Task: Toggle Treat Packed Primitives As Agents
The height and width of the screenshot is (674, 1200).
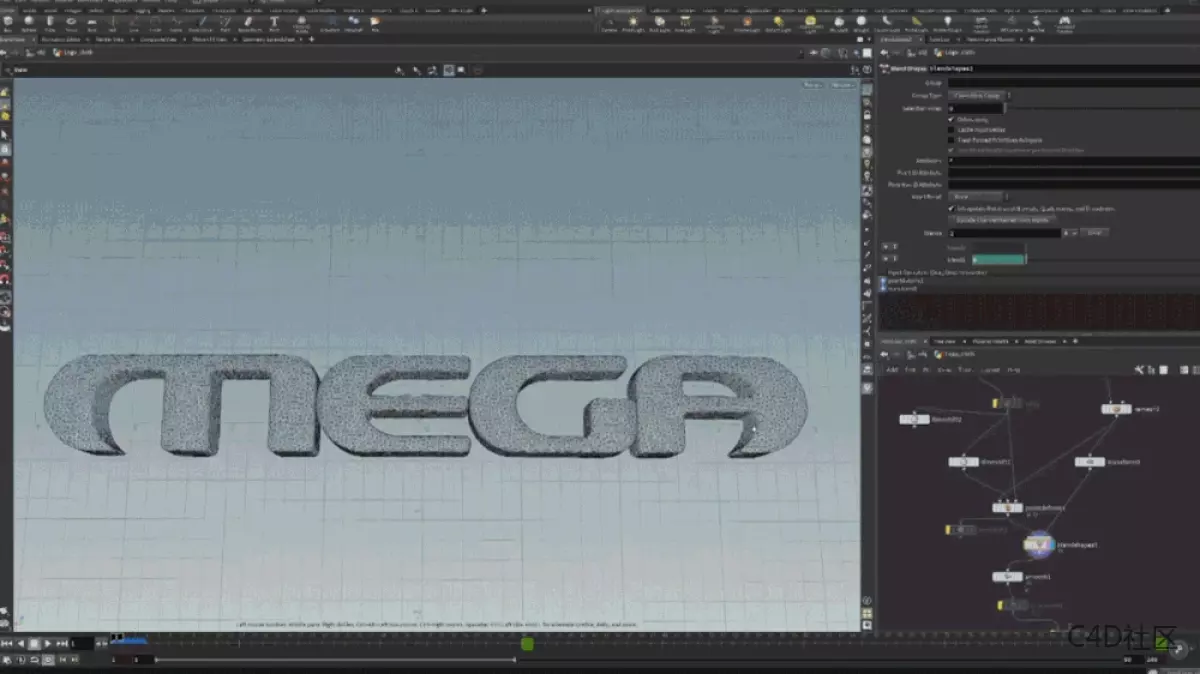Action: point(950,140)
